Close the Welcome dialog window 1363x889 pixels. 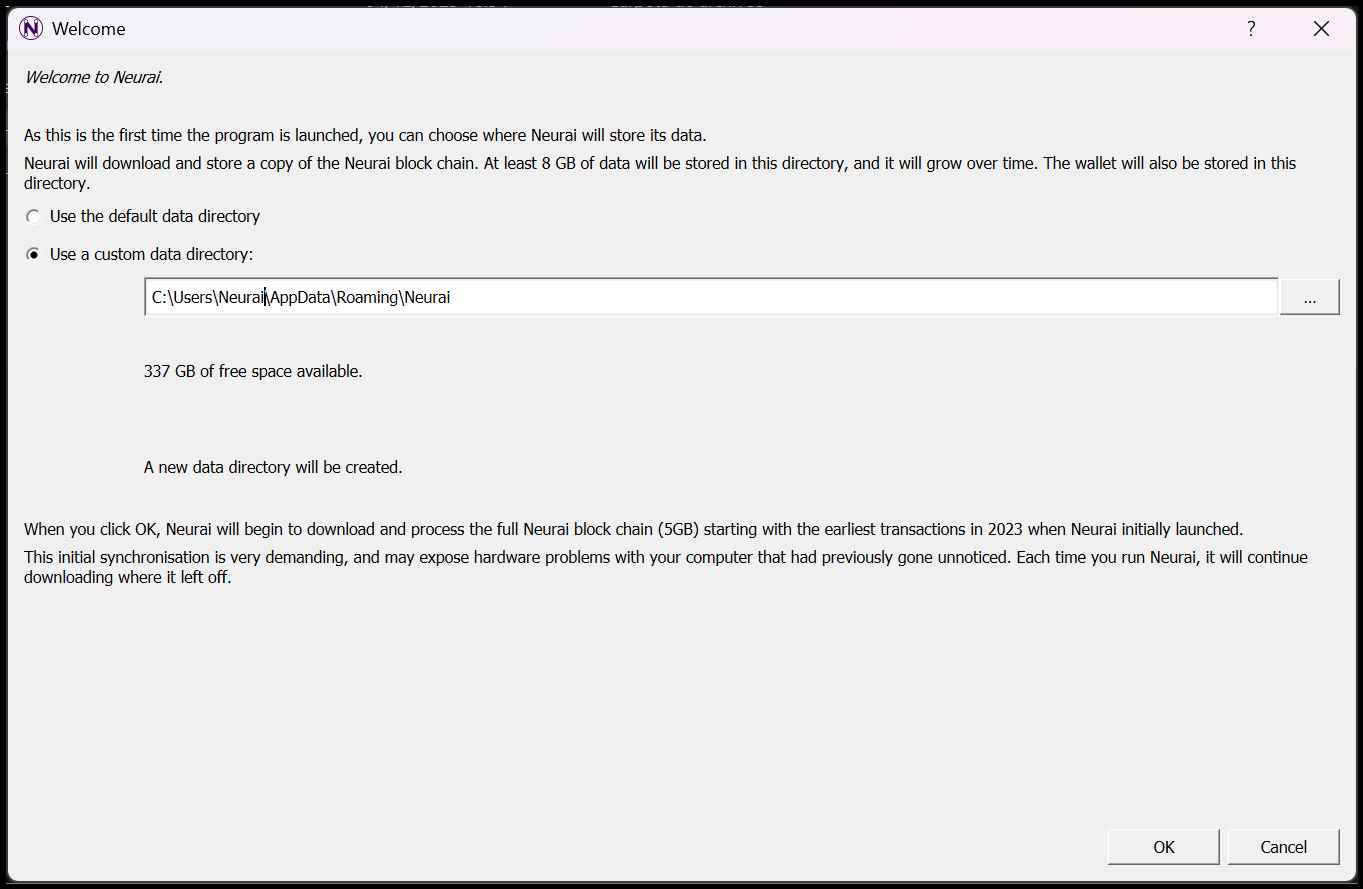tap(1321, 29)
